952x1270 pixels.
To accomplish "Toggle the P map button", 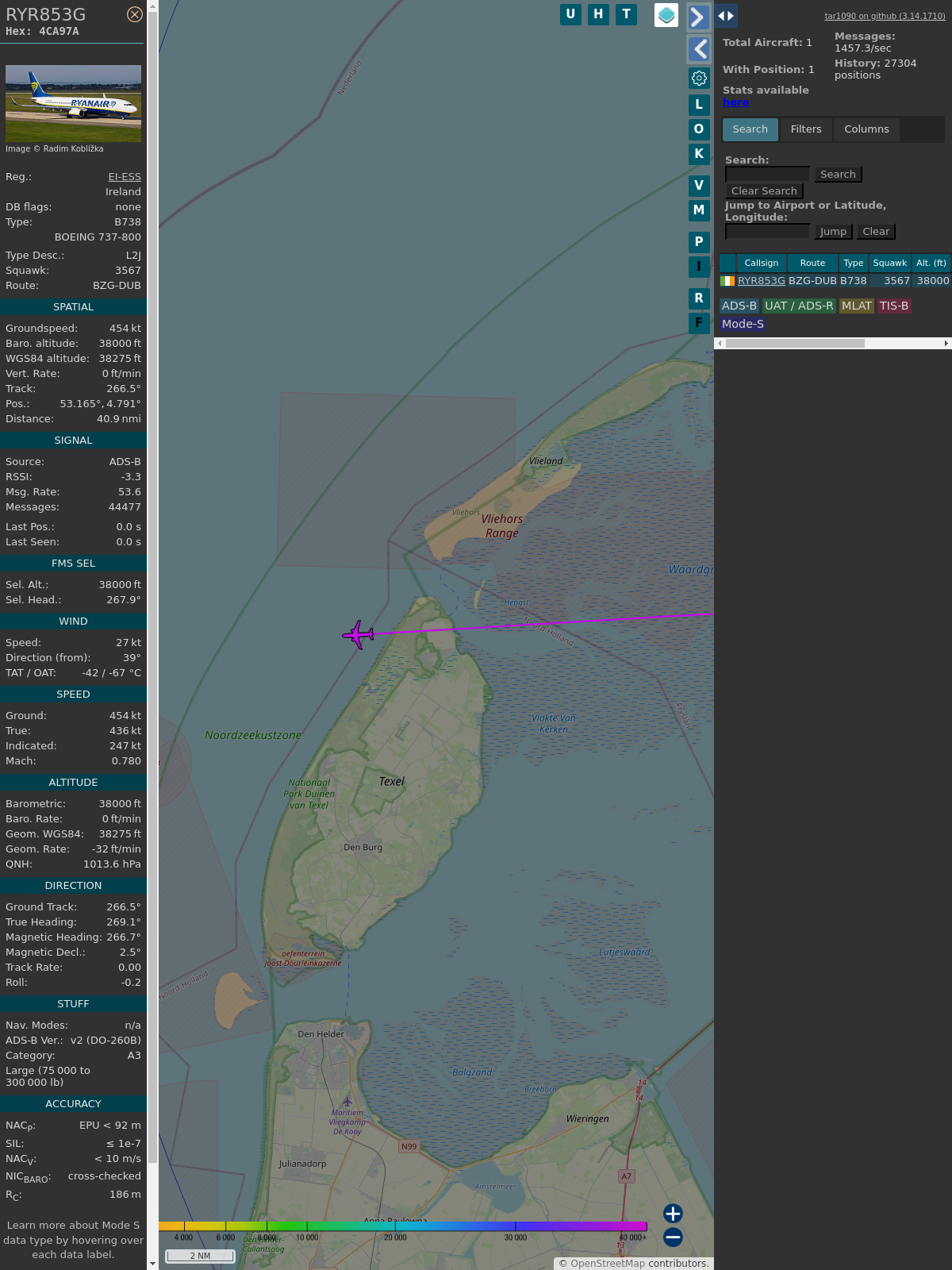I will pos(699,242).
